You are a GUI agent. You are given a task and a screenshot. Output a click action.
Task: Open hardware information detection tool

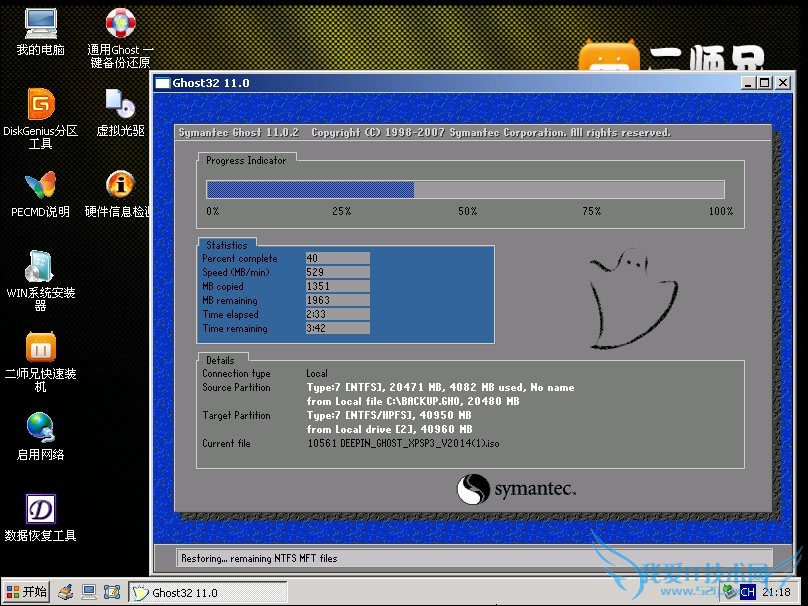pyautogui.click(x=119, y=190)
